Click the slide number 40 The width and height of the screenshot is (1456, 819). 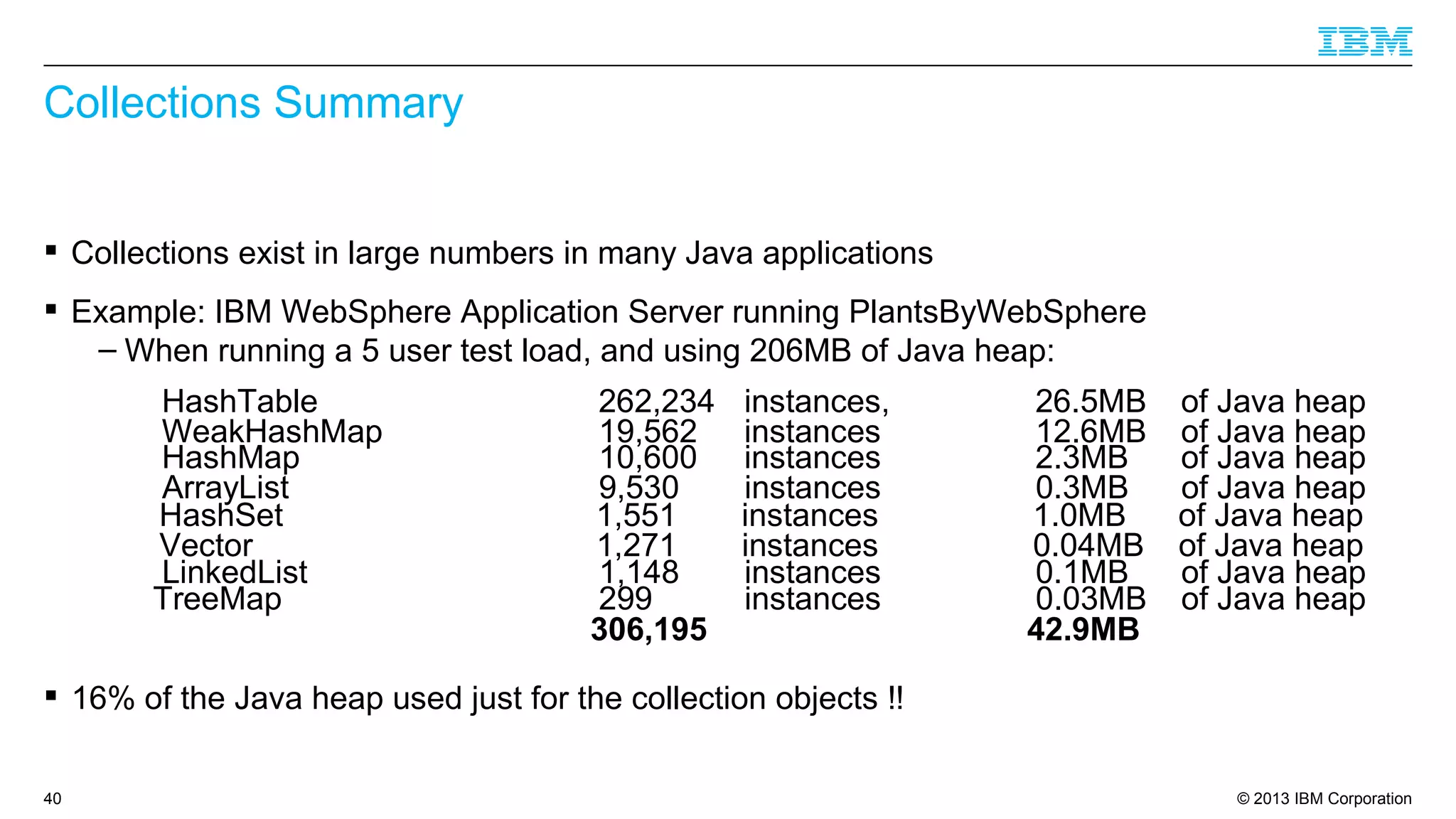point(53,799)
